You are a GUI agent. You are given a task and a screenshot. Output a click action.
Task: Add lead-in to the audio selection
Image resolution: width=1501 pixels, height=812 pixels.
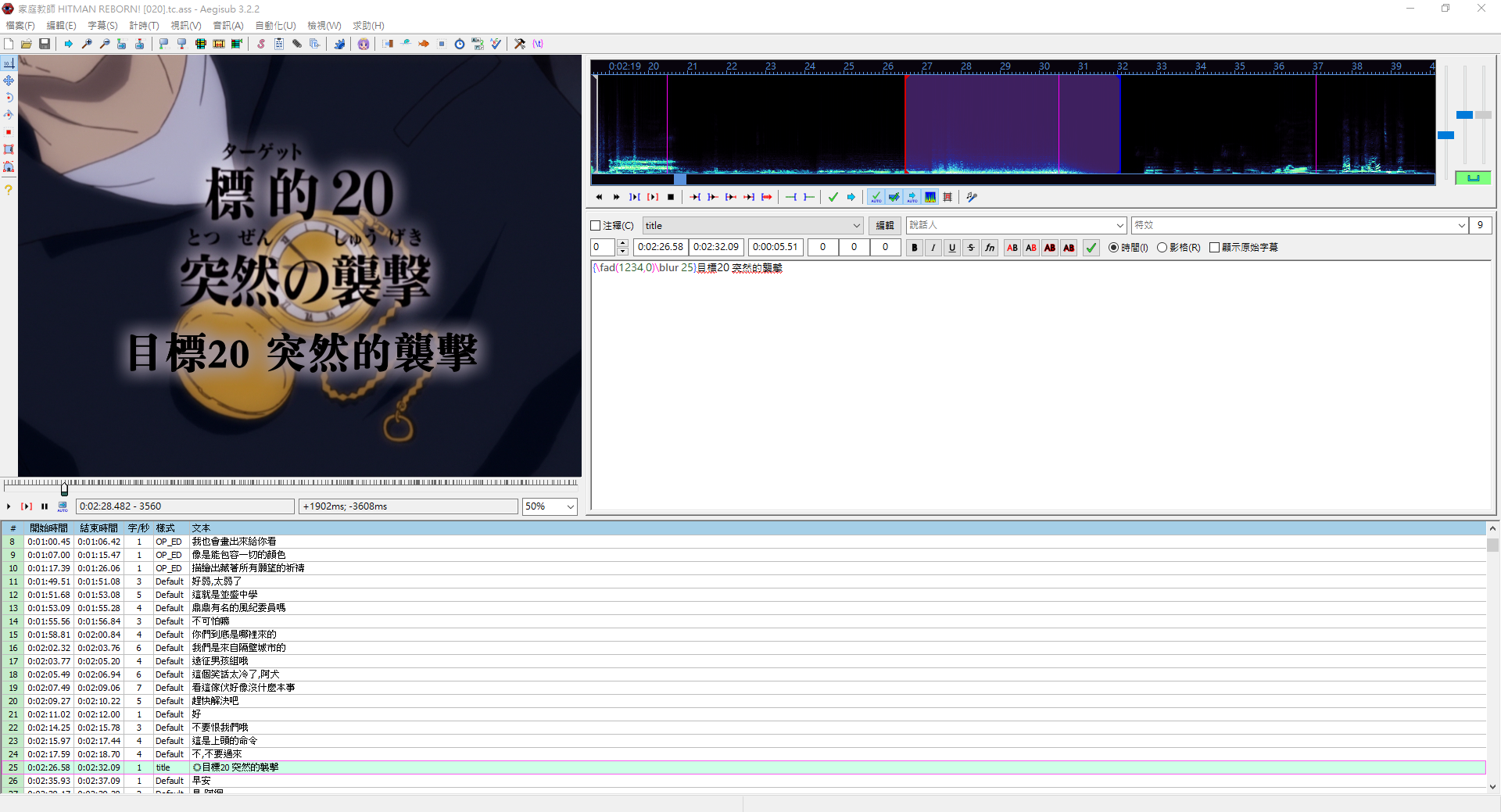[791, 197]
